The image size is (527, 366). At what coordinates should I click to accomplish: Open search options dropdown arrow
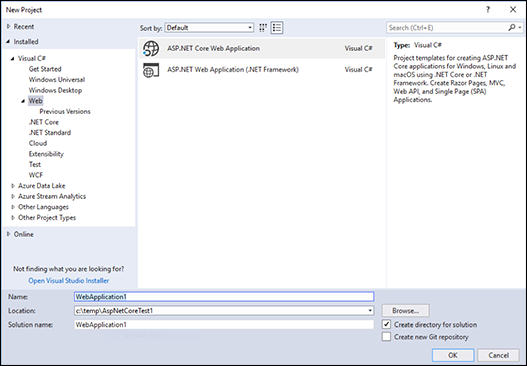(520, 28)
